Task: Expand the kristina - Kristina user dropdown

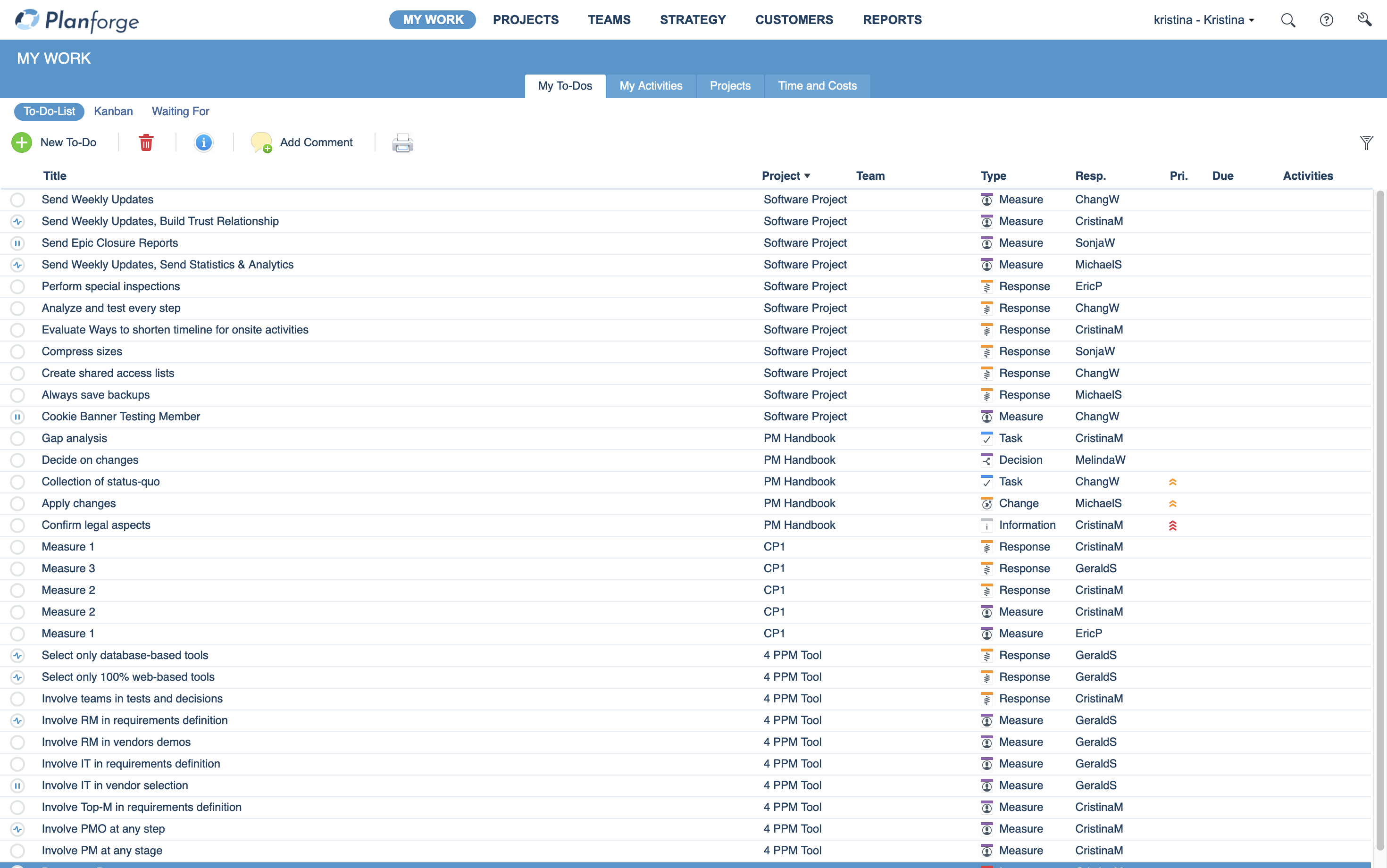Action: point(1204,20)
